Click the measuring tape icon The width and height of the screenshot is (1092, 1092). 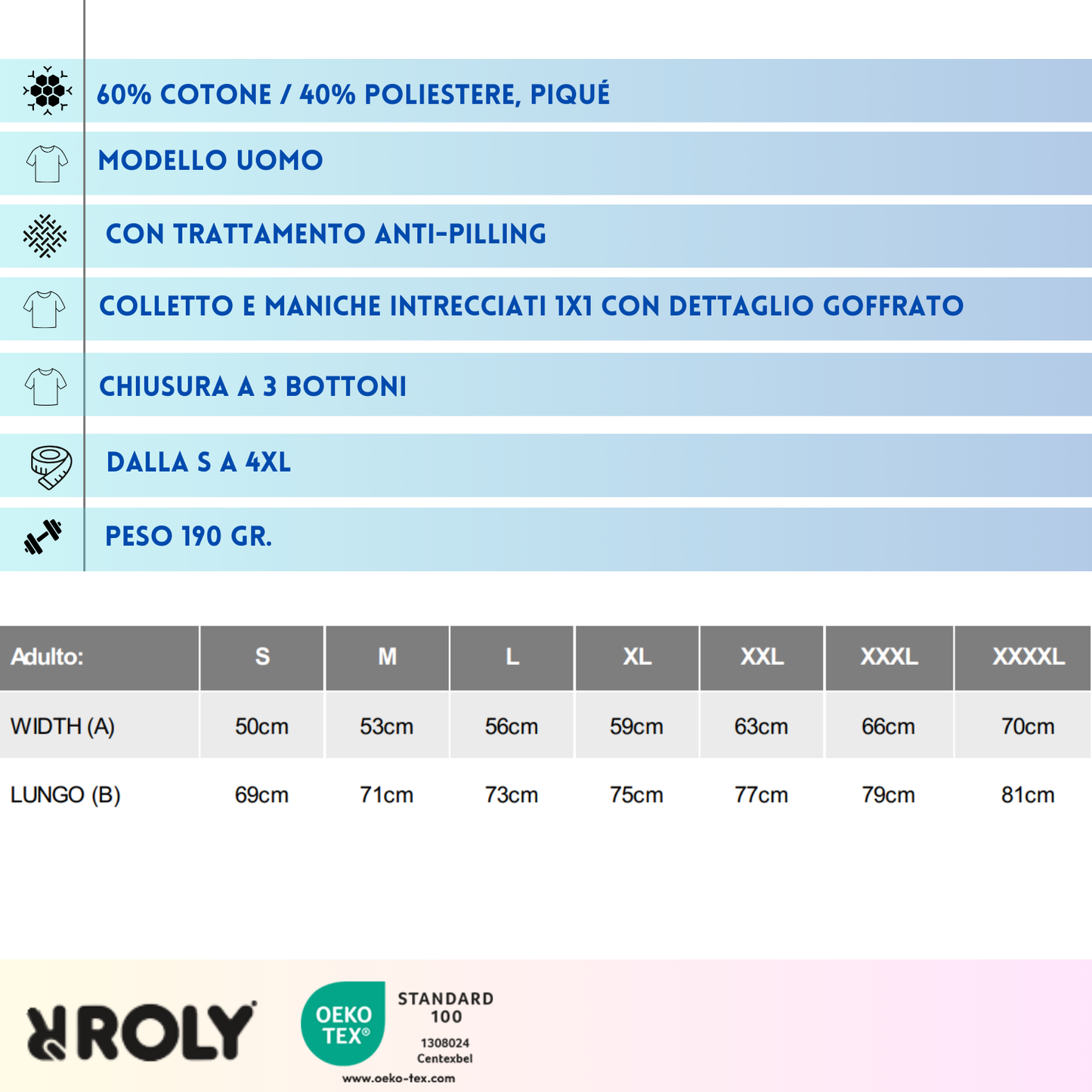click(51, 466)
